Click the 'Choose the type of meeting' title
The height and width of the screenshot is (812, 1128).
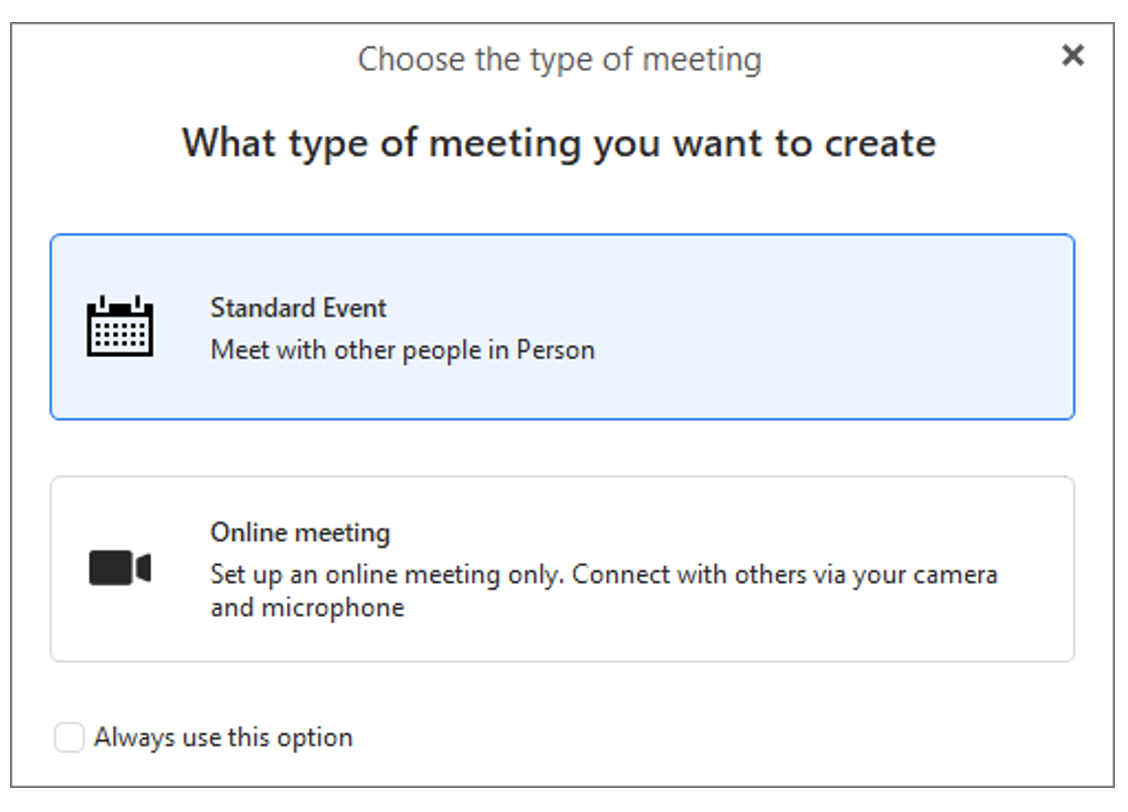[560, 60]
